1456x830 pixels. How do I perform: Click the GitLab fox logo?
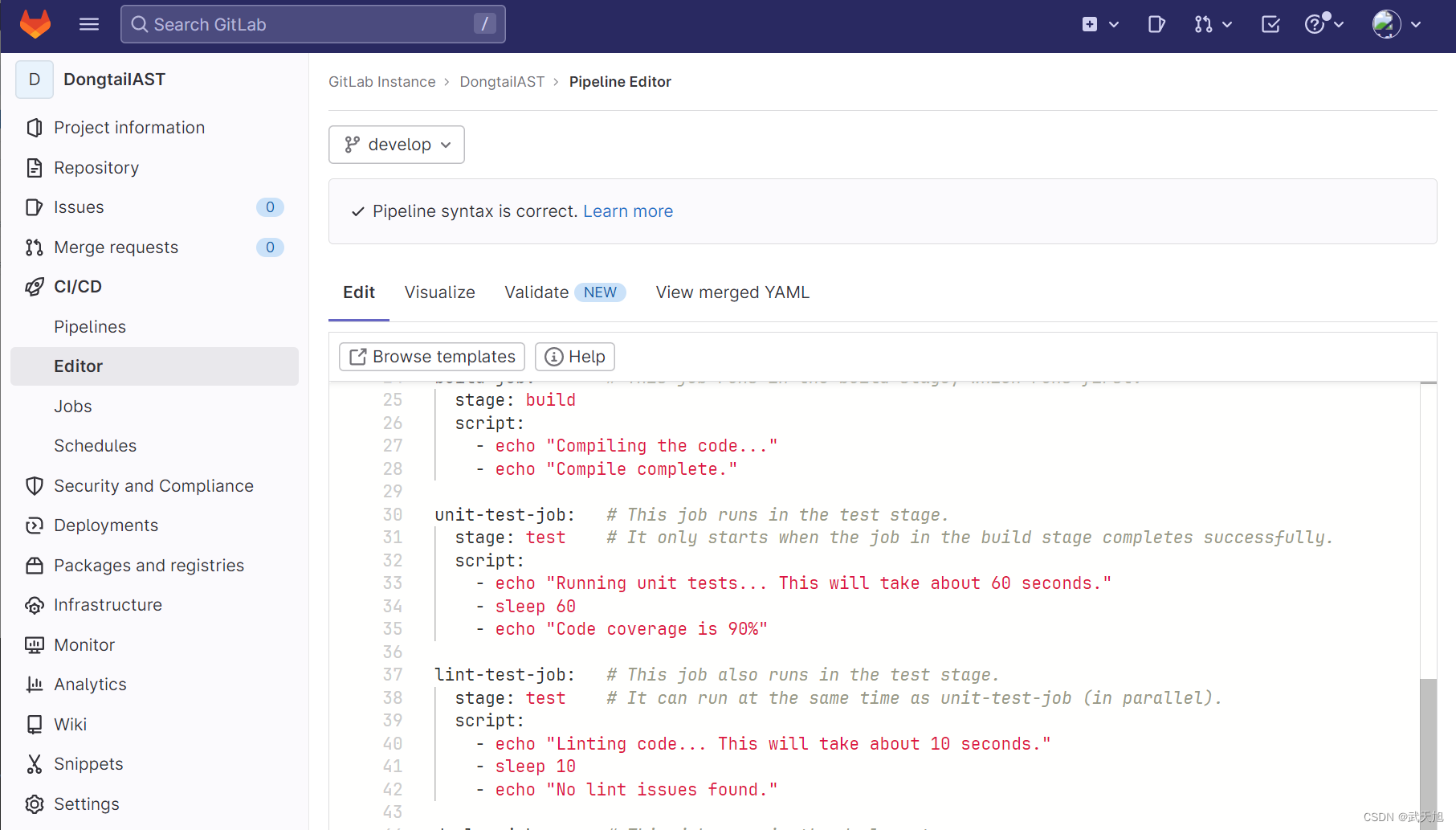point(35,24)
